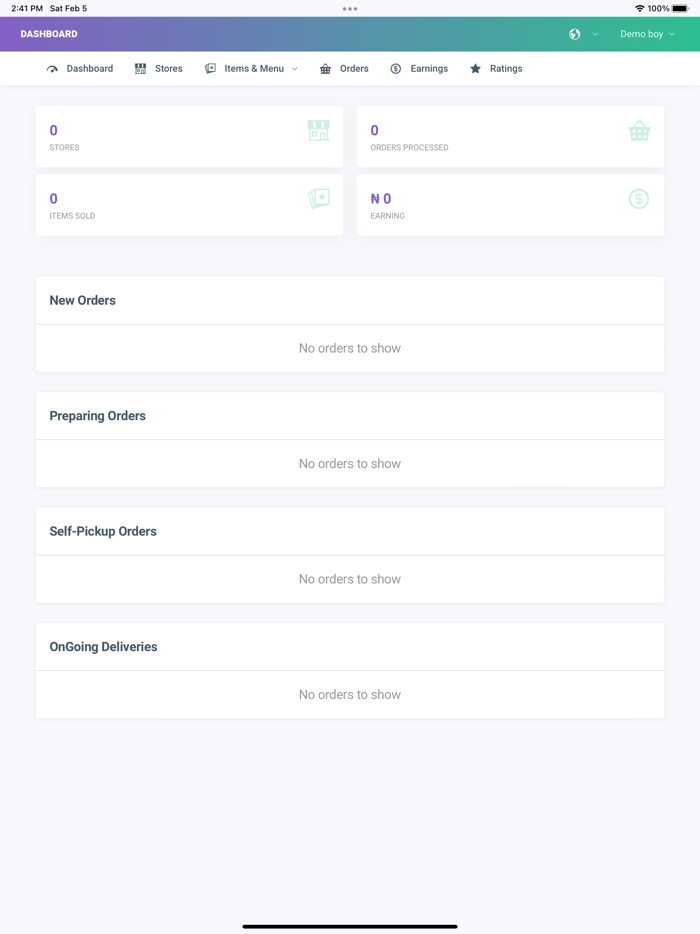Click the dollar coin icon on Earning card
The image size is (700, 934).
[639, 198]
